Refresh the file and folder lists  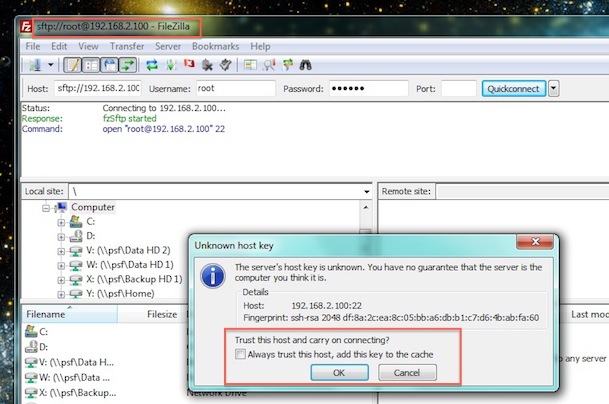tap(152, 65)
